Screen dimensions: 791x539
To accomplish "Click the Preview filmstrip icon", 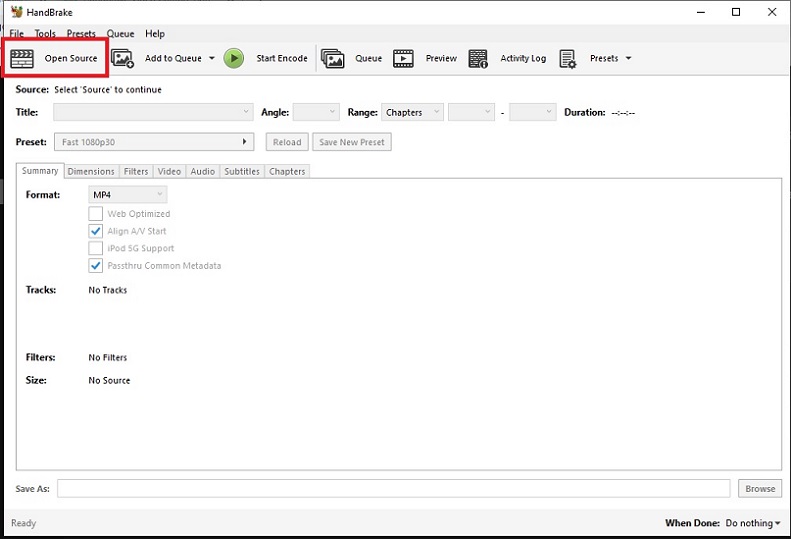I will (403, 58).
